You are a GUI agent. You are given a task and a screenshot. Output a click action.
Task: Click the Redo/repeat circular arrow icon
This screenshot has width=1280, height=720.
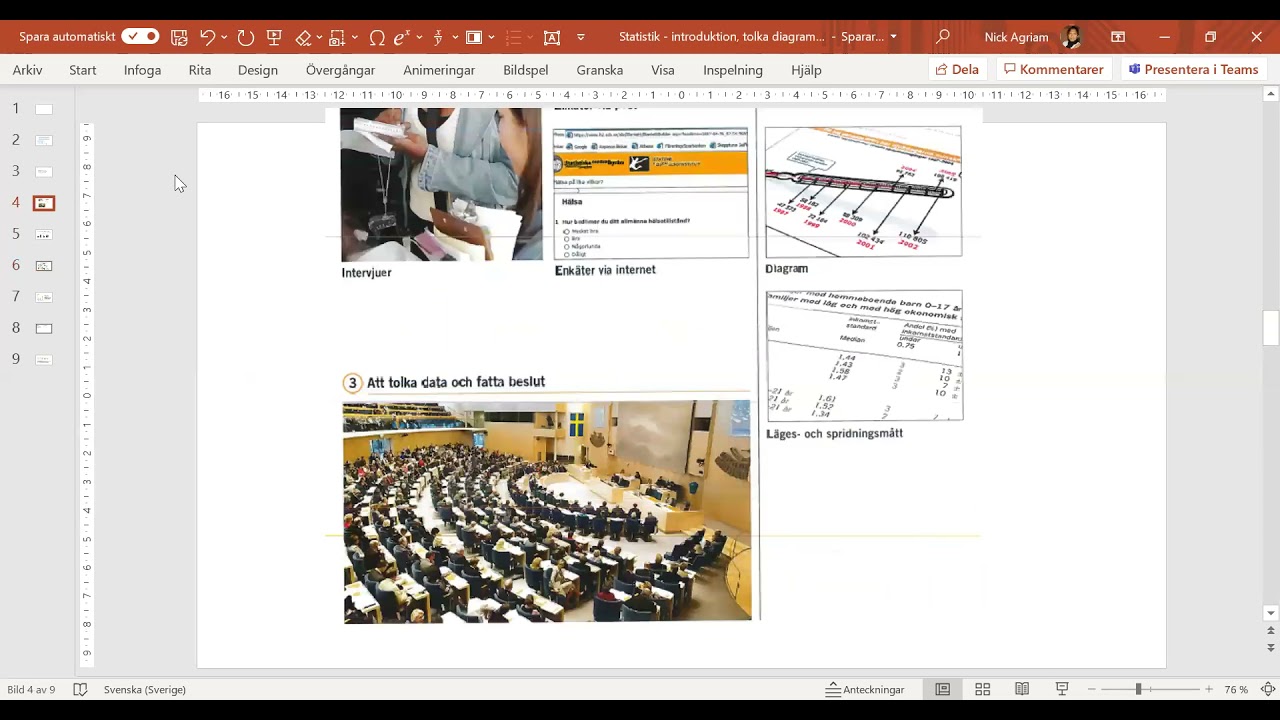tap(246, 37)
